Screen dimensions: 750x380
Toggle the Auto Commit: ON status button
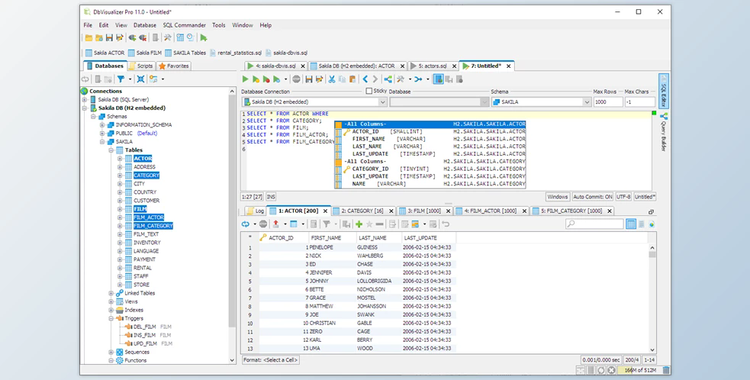[593, 197]
